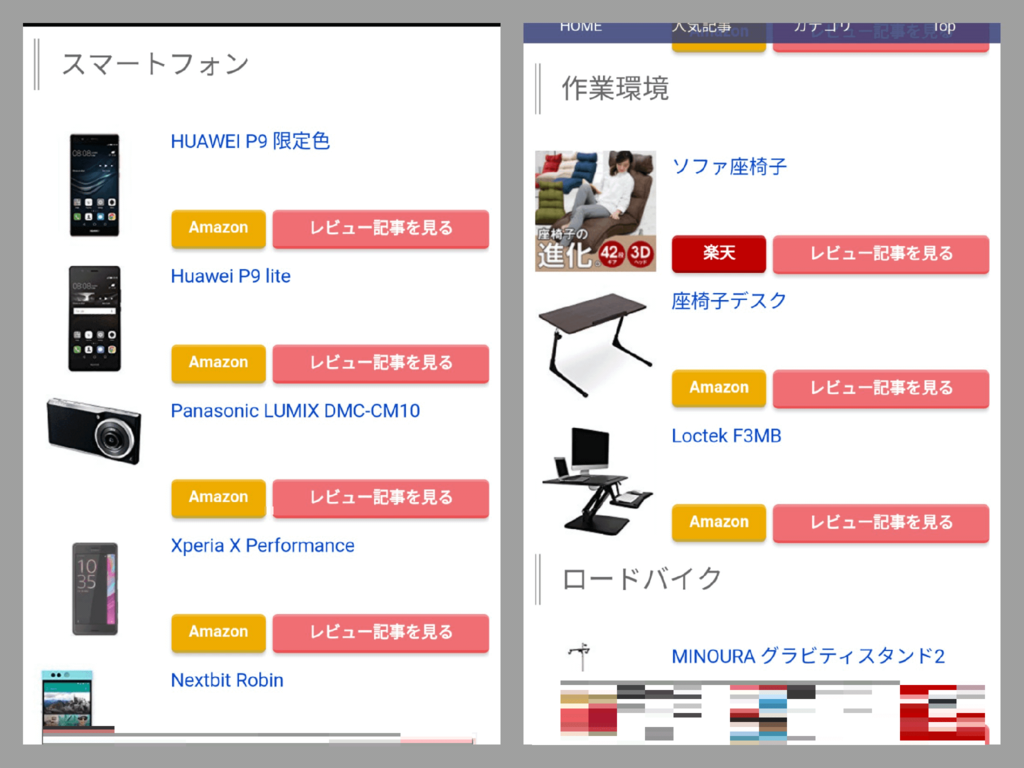View review article for Loctek F3MB
The height and width of the screenshot is (768, 1024).
point(881,522)
